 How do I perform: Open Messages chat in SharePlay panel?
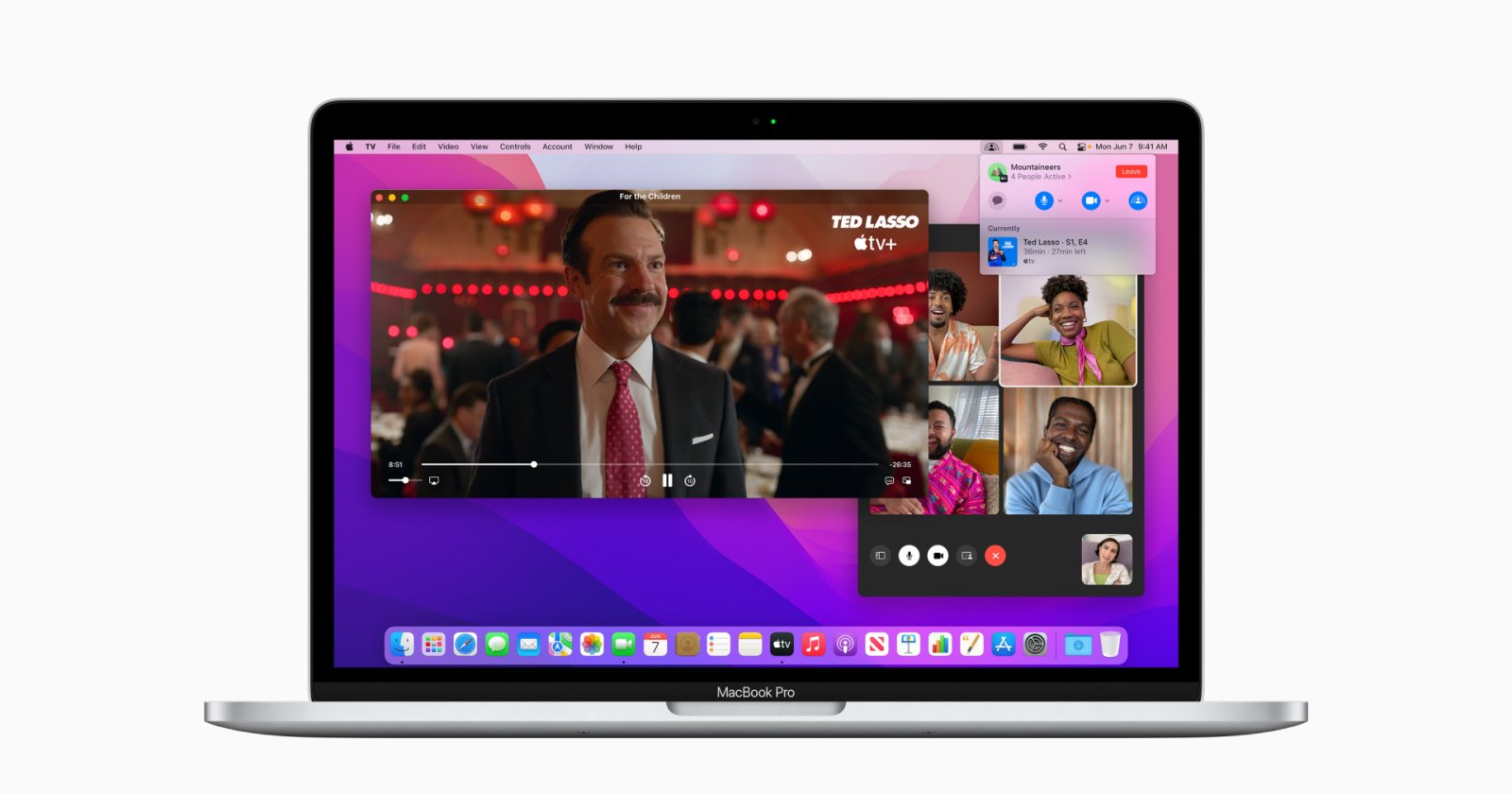pyautogui.click(x=997, y=200)
